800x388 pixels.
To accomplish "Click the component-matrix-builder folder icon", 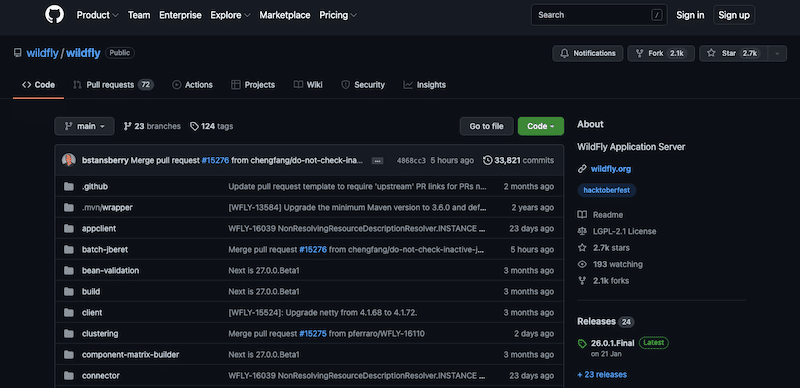I will (x=69, y=354).
